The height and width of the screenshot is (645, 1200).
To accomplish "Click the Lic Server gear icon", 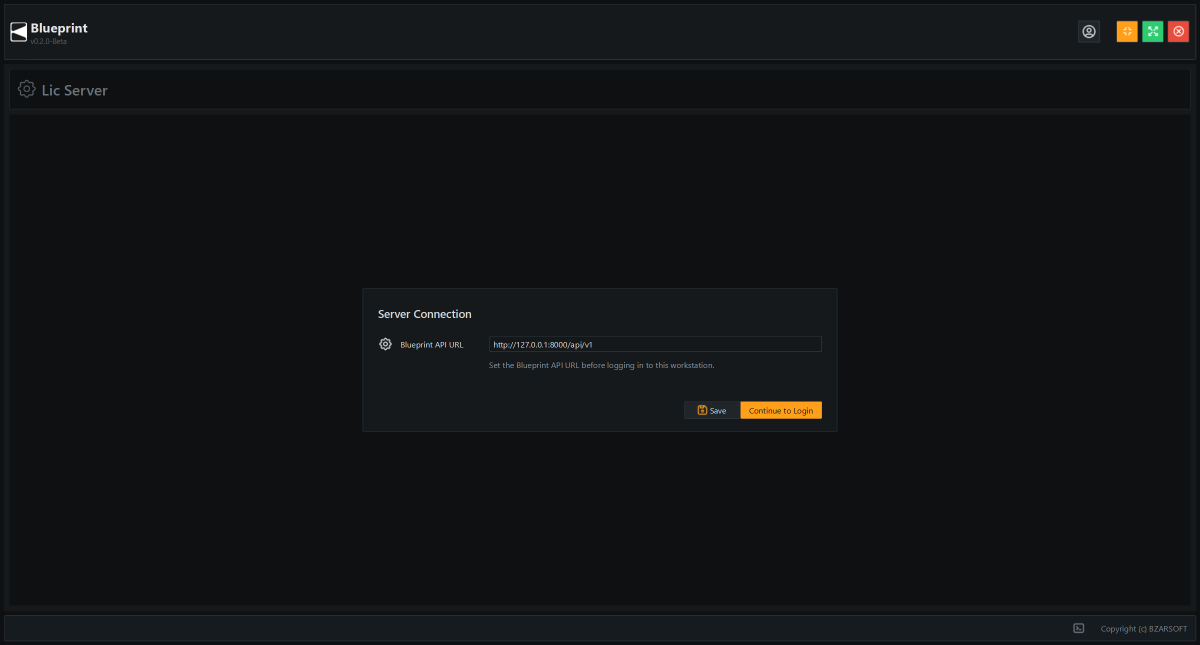I will point(27,89).
